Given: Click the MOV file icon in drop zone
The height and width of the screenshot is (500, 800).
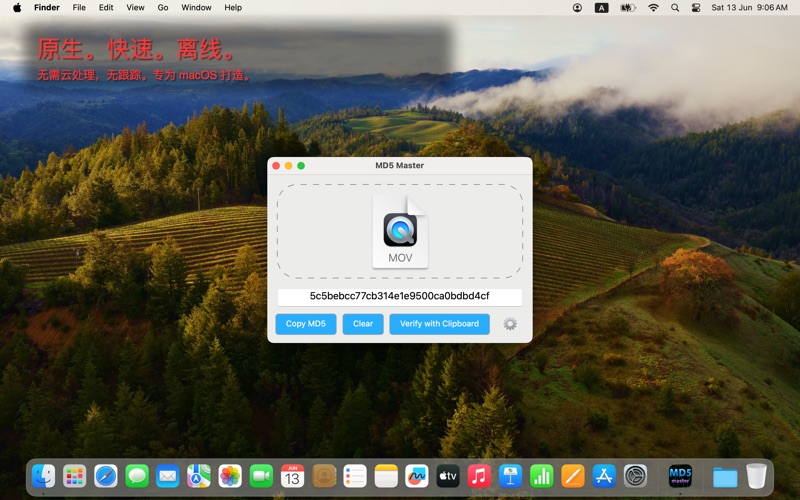Looking at the screenshot, I should pos(400,232).
